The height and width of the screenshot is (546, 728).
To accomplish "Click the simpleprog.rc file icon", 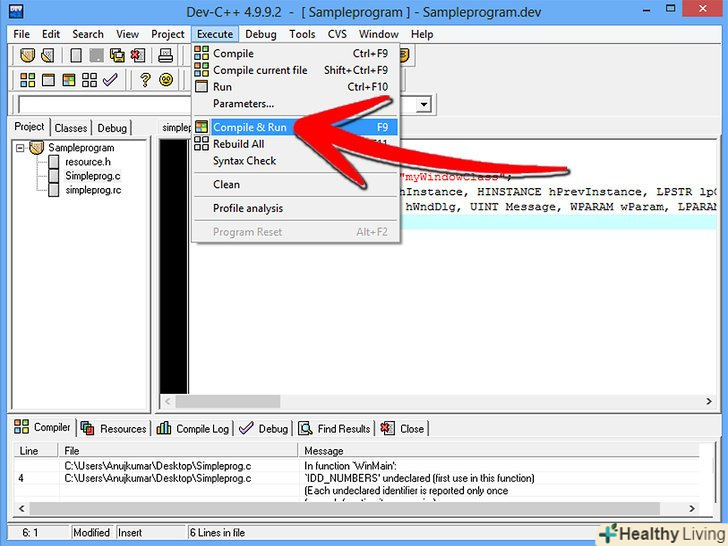I will pyautogui.click(x=53, y=190).
